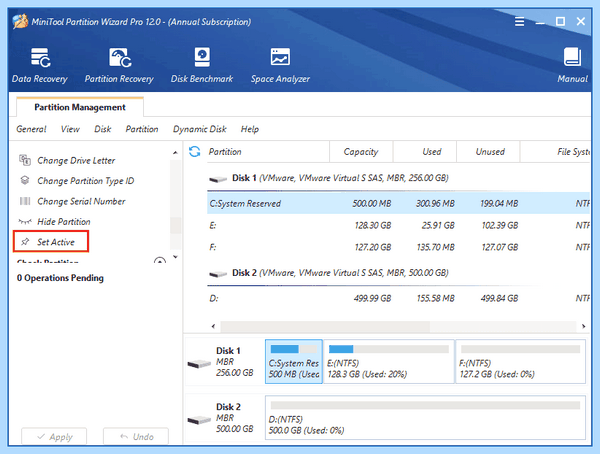Sort by Unused column header
This screenshot has height=454, width=600.
tap(490, 152)
